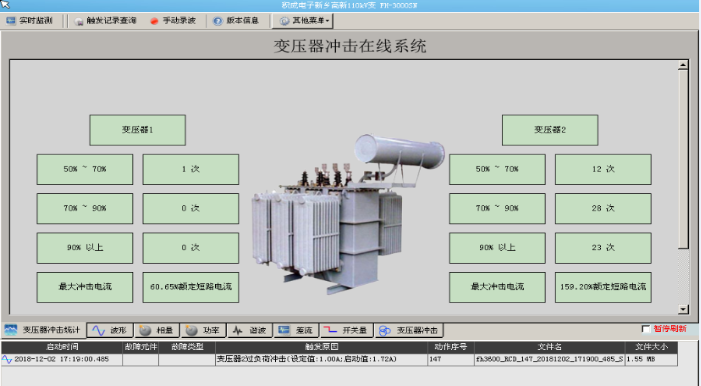Click the 变压器2 50%~70% range box
The width and height of the screenshot is (701, 386).
tap(497, 170)
